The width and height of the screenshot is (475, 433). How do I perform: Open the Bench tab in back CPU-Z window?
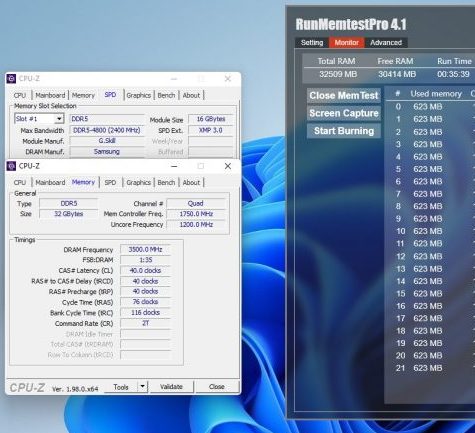click(166, 95)
